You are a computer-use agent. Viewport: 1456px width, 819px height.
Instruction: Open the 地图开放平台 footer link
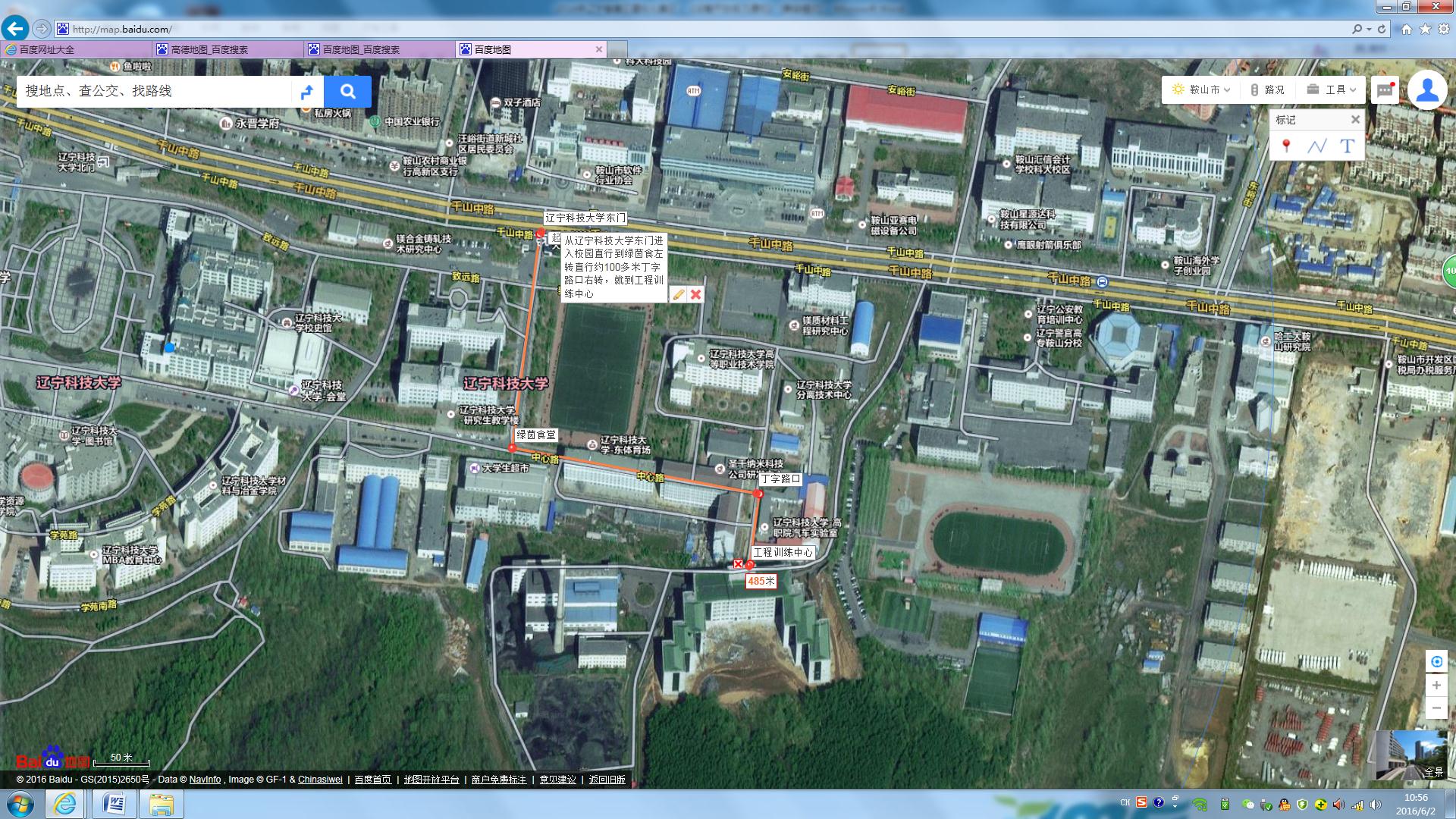431,780
